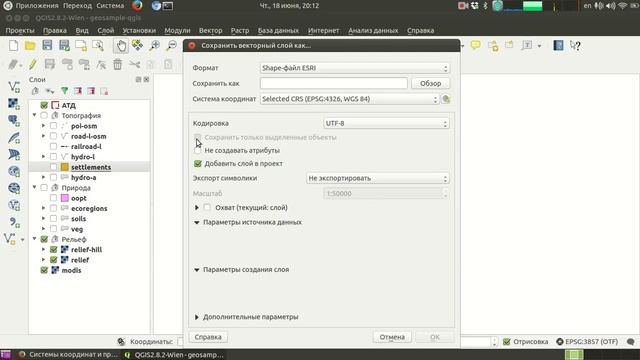This screenshot has height=360, width=640.
Task: Click the Delete selected trash icon
Action: (x=118, y=64)
